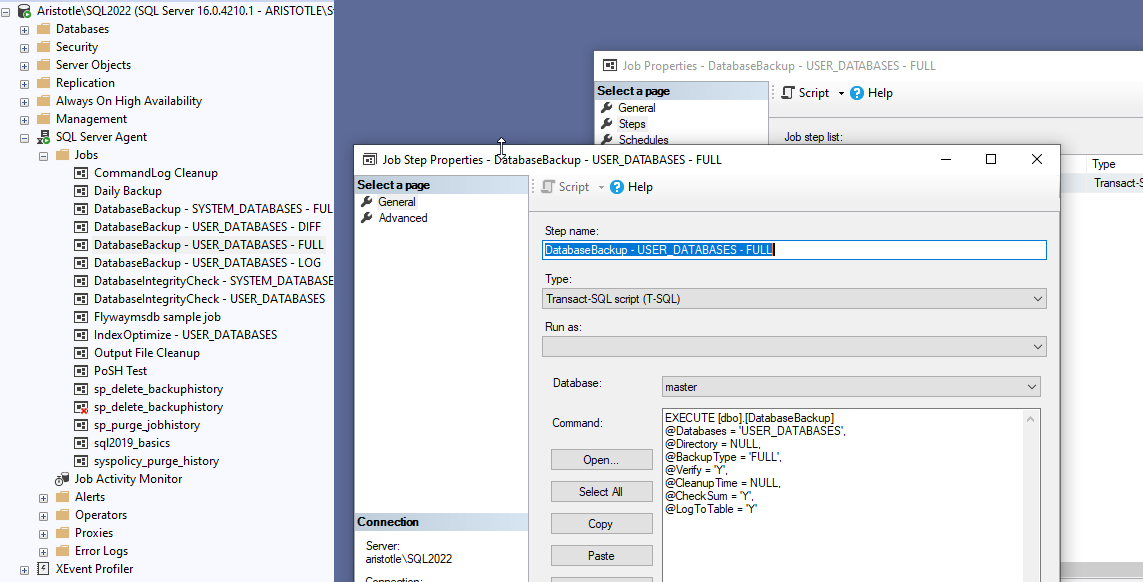The width and height of the screenshot is (1143, 582).
Task: Click the sql2019_basics job icon
Action: 82,443
